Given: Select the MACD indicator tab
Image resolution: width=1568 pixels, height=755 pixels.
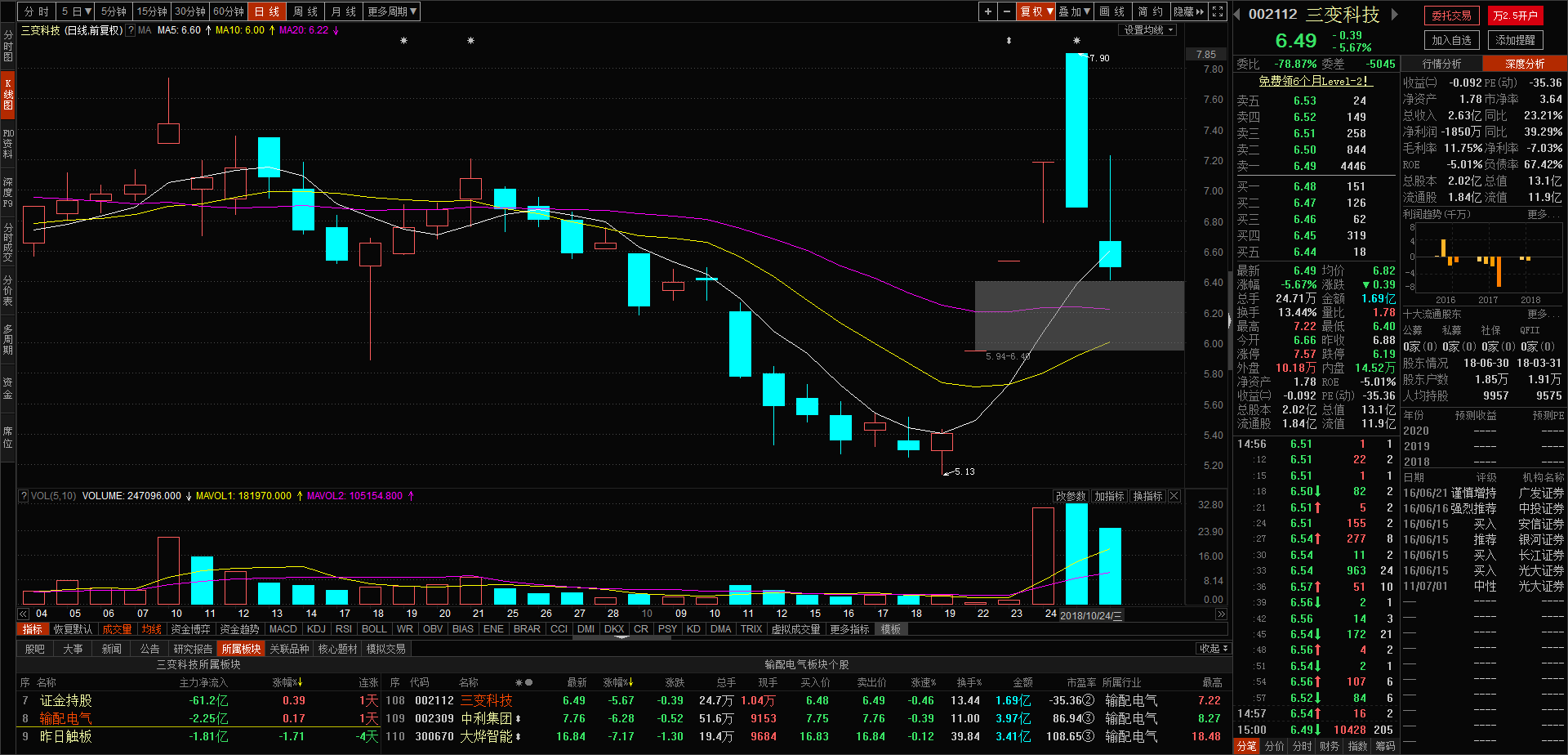Looking at the screenshot, I should pos(283,629).
